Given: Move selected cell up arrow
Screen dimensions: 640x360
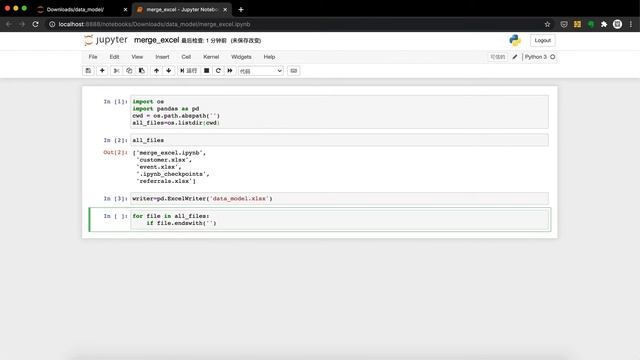Looking at the screenshot, I should (x=156, y=71).
